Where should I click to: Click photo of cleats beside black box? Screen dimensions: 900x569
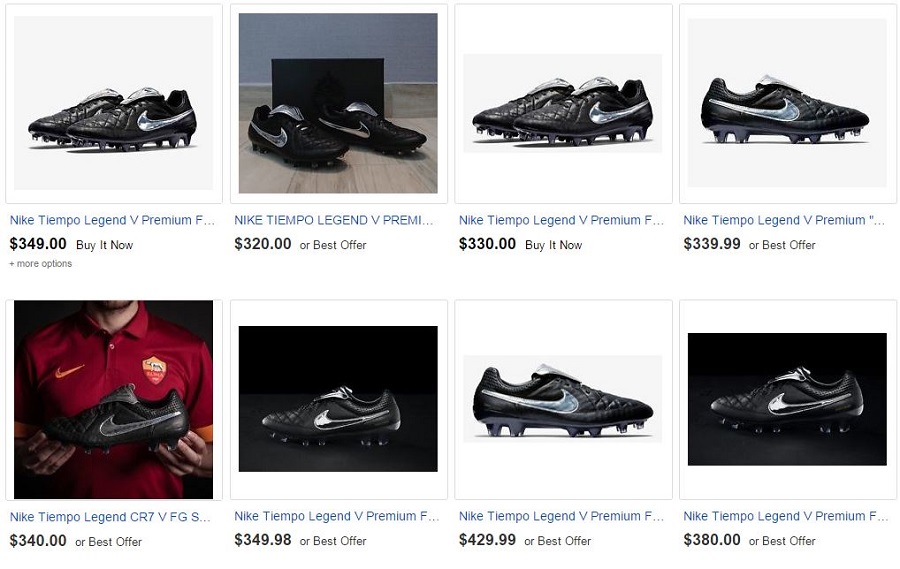tap(338, 104)
